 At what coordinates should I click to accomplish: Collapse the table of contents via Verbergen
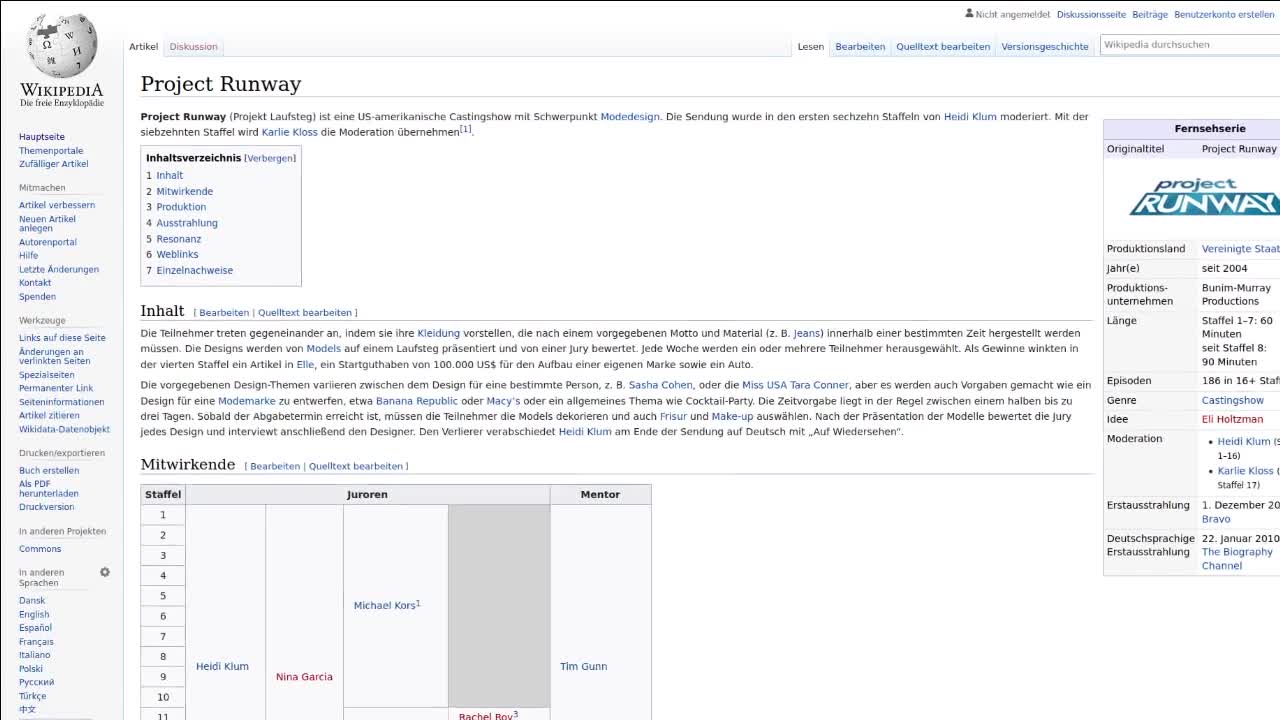(x=270, y=158)
